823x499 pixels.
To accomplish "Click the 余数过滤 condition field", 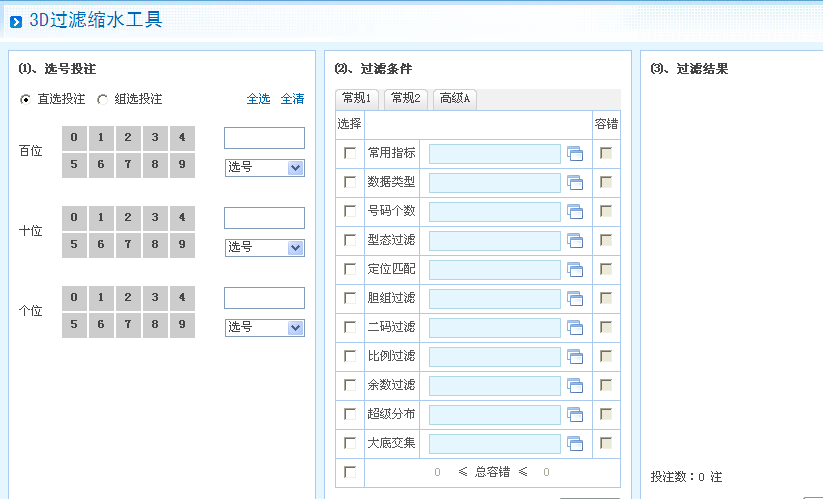I will pos(495,386).
